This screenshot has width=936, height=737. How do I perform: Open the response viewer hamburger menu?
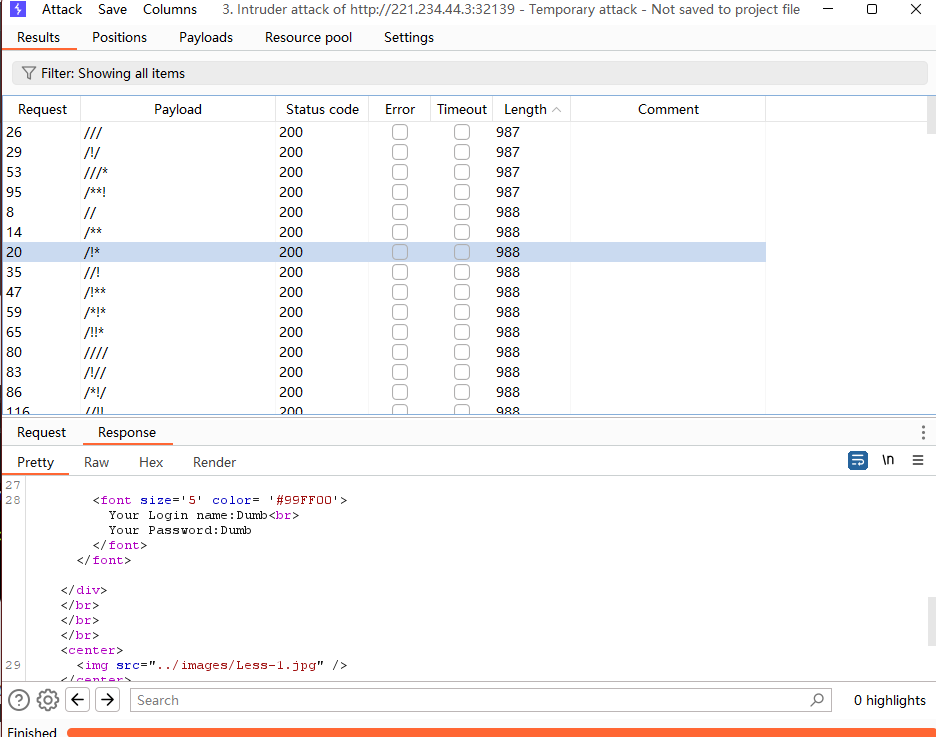[917, 461]
